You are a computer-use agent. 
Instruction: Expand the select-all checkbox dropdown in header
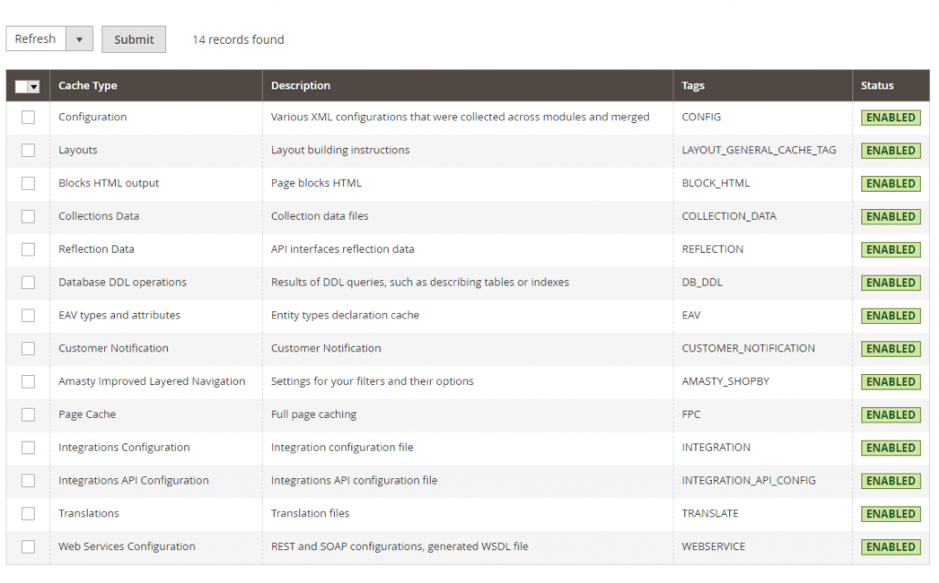34,87
